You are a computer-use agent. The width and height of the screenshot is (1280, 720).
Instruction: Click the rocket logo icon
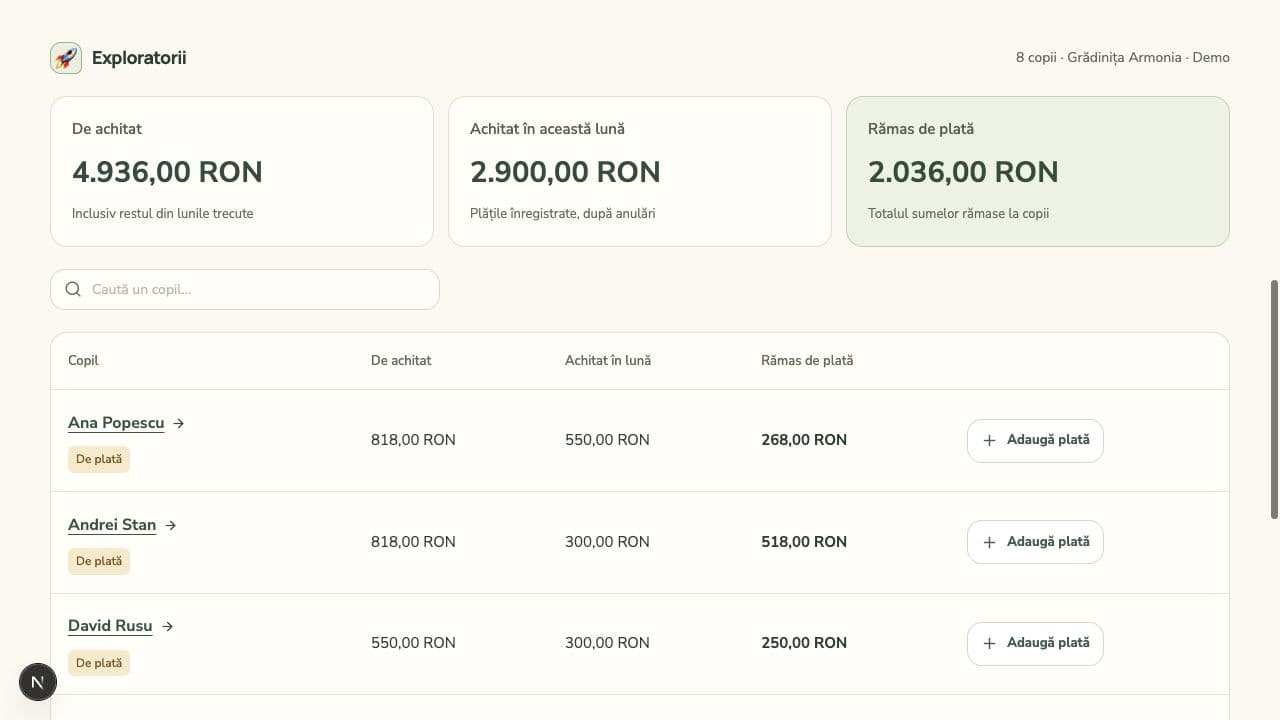click(x=66, y=58)
